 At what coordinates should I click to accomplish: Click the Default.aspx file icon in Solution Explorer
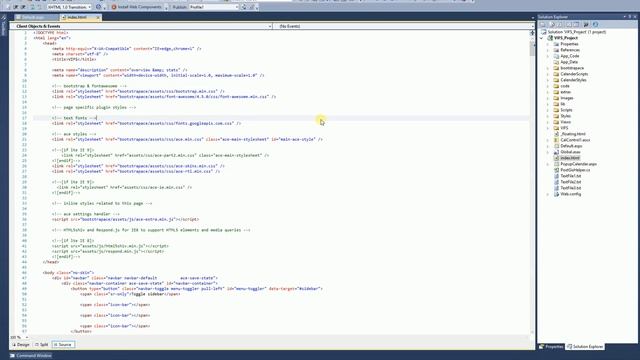coord(556,146)
